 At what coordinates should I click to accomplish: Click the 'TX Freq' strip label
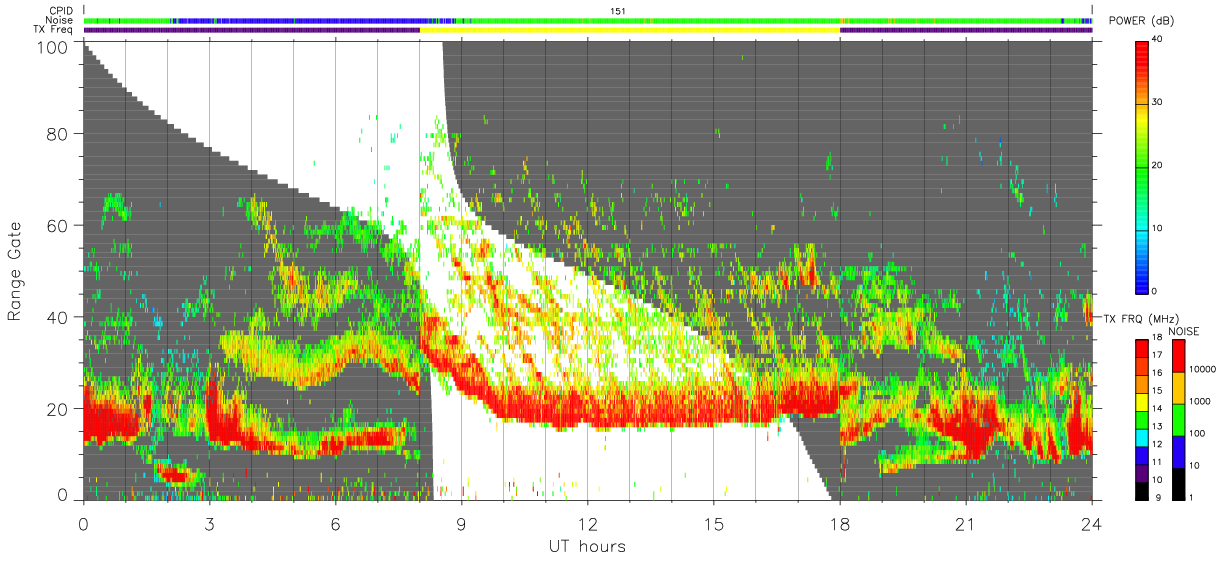(x=53, y=30)
